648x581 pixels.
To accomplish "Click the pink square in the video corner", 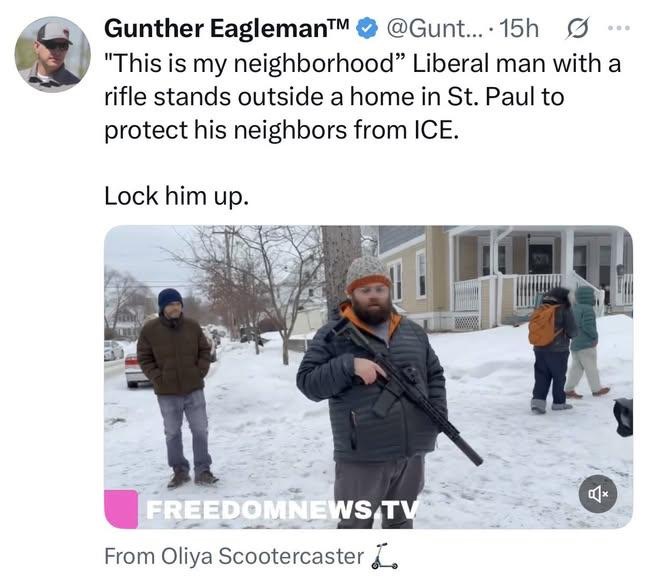I will coord(121,509).
